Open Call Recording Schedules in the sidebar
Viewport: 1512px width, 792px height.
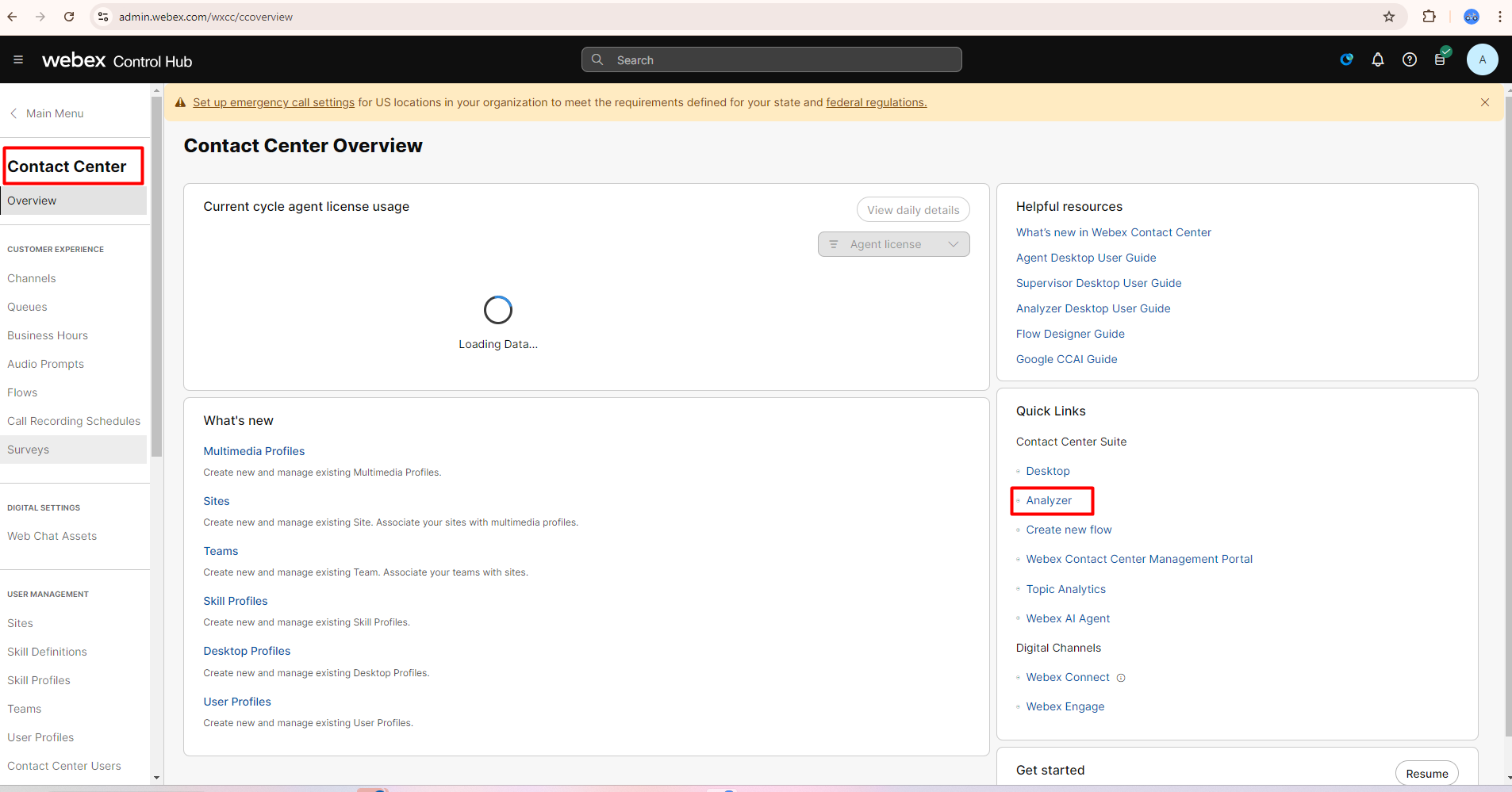[x=74, y=421]
